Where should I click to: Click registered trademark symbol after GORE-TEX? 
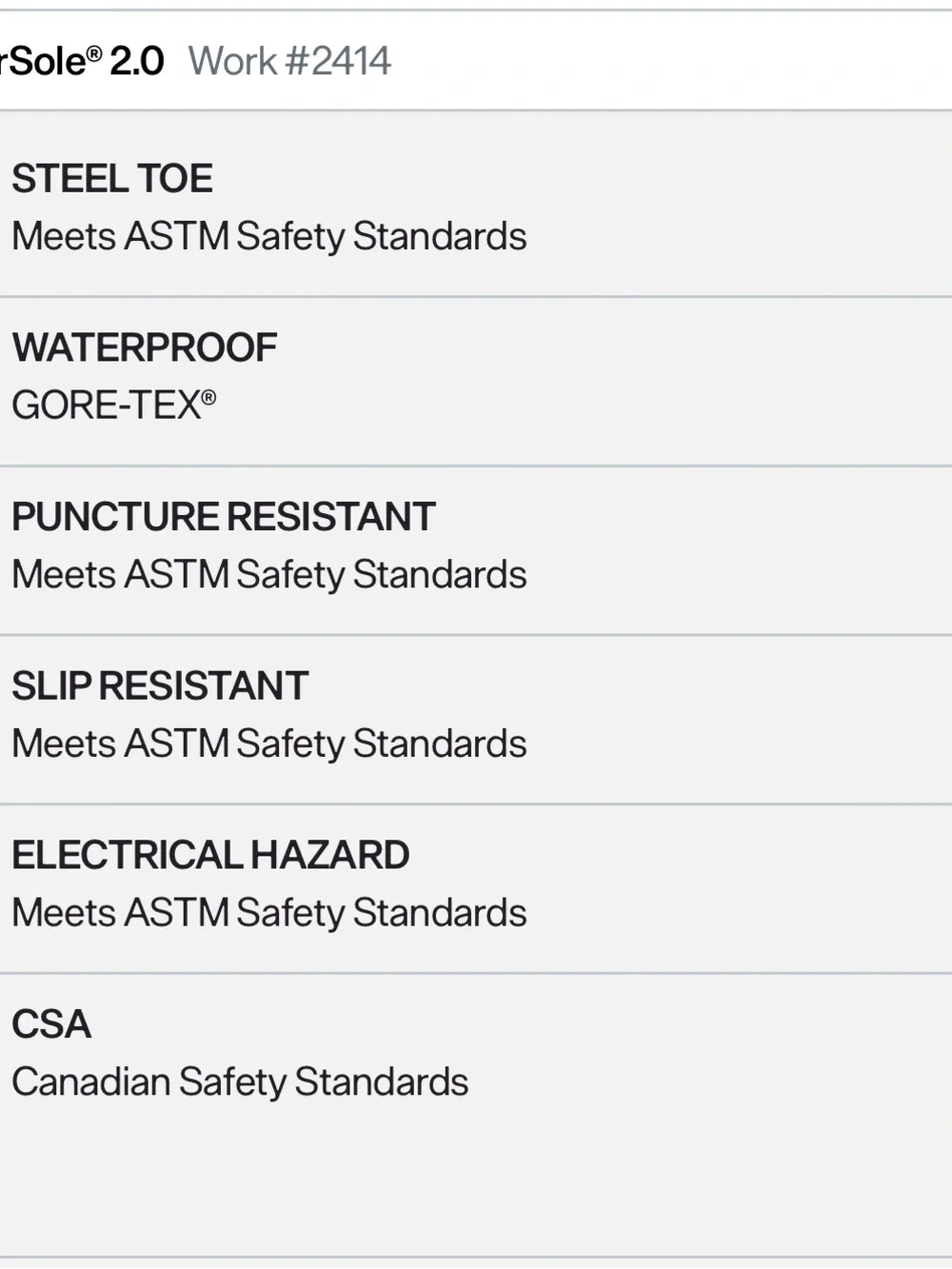pos(209,396)
